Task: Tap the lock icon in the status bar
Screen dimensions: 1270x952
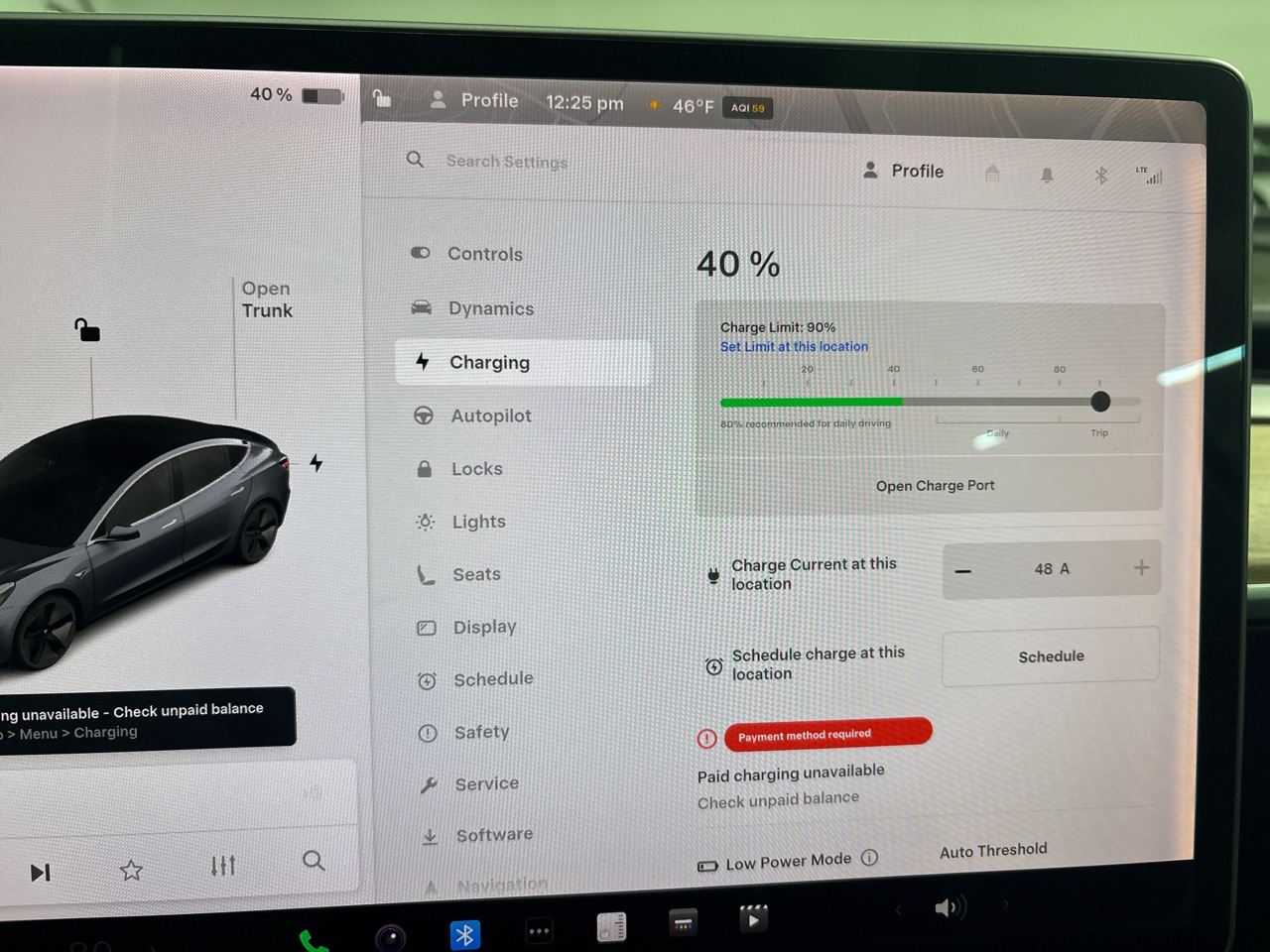Action: pyautogui.click(x=382, y=97)
